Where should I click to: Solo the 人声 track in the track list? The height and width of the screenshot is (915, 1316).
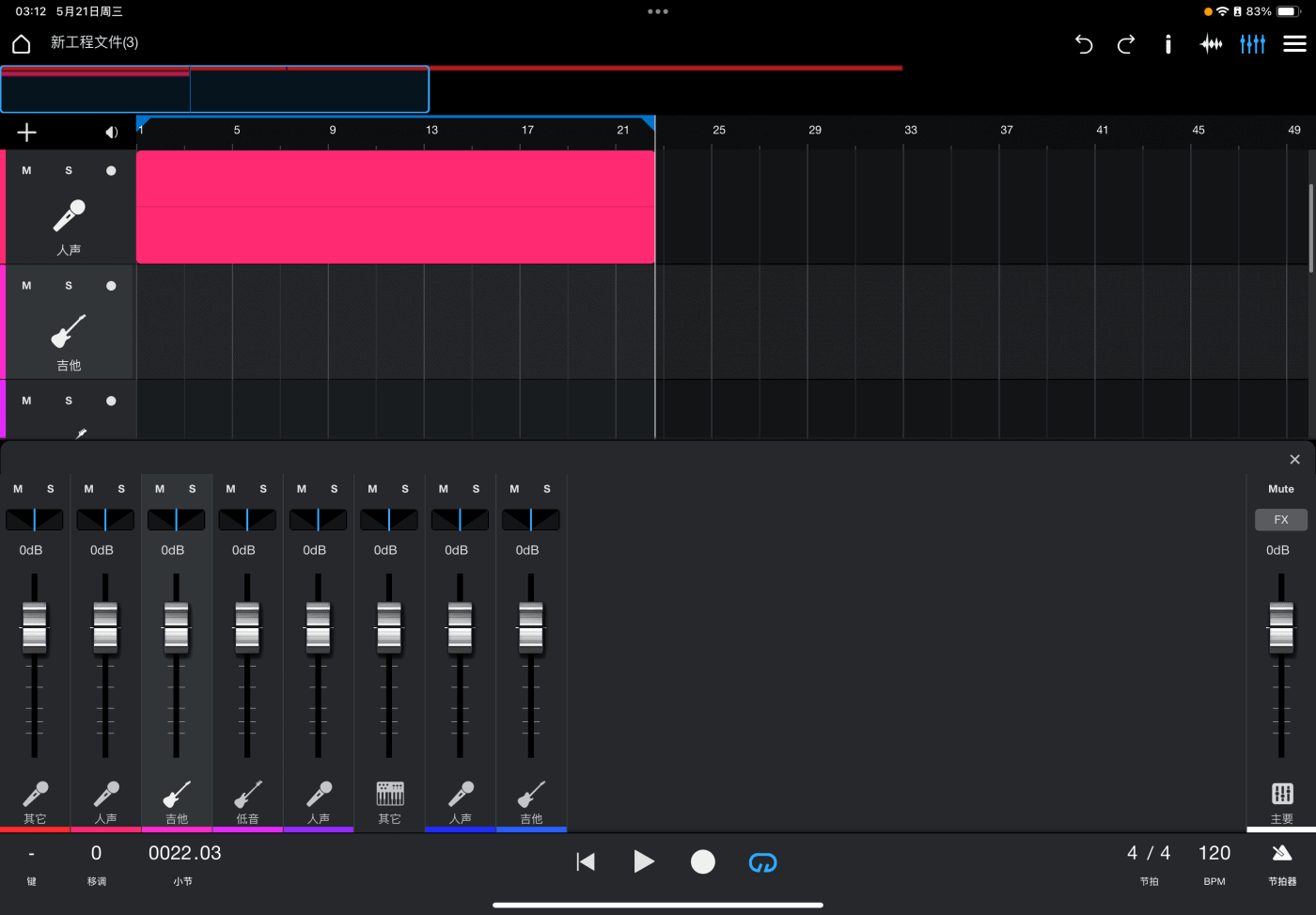[69, 171]
